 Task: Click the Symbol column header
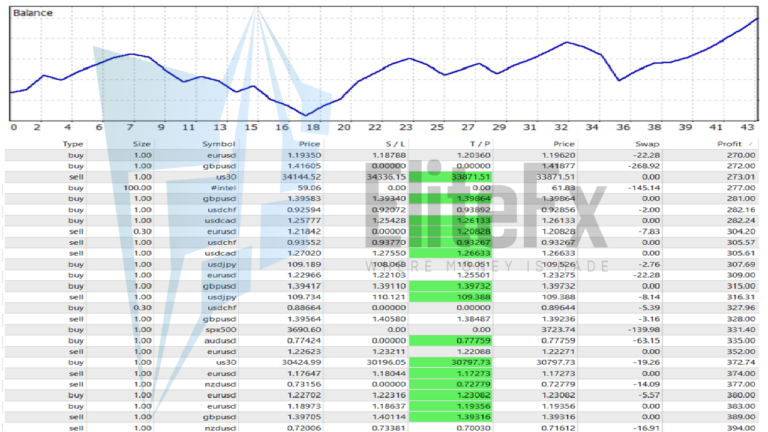(x=218, y=144)
